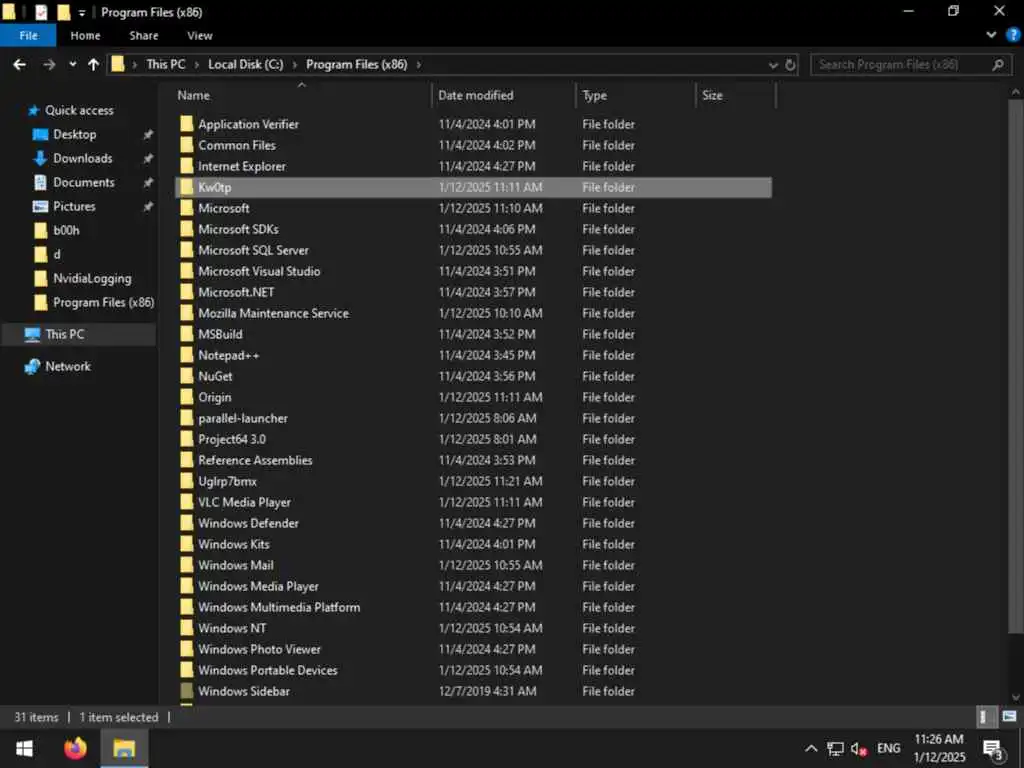This screenshot has width=1024, height=768.
Task: Launch Firefox from the taskbar
Action: point(75,748)
